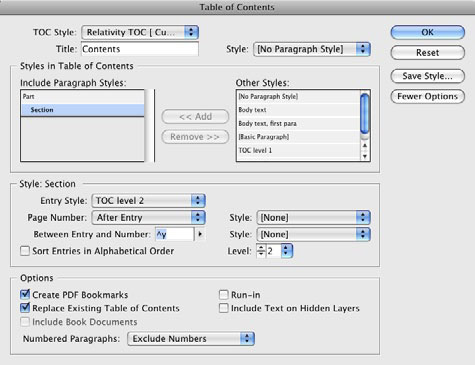The height and width of the screenshot is (365, 475).
Task: Open the TOC Style dropdown
Action: (140, 32)
